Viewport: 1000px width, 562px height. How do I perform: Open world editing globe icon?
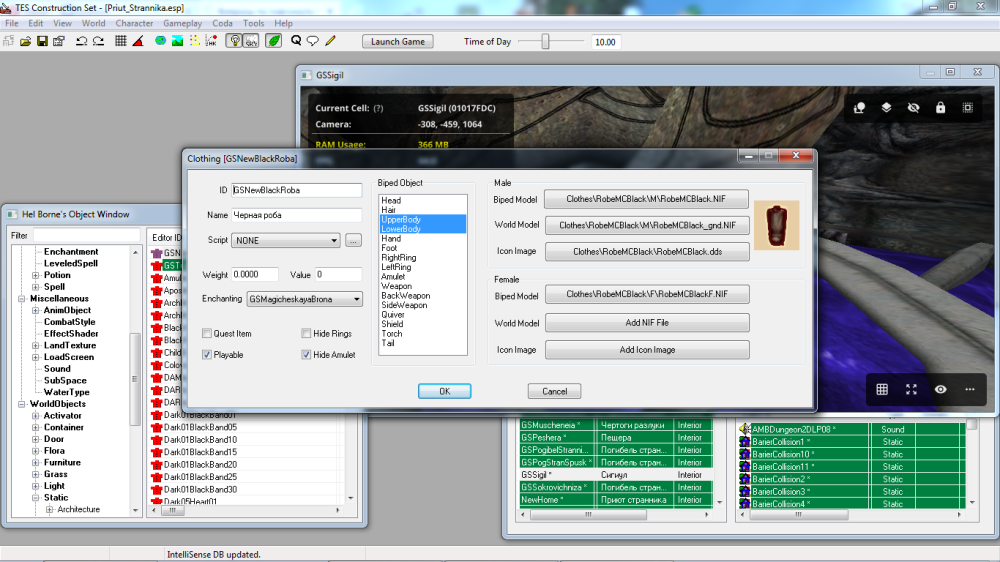(161, 41)
